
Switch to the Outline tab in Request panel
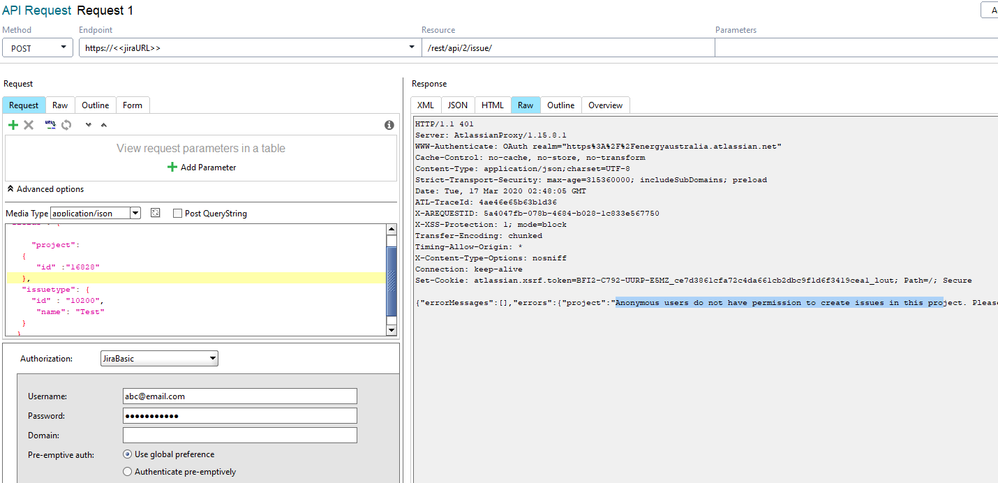click(95, 105)
